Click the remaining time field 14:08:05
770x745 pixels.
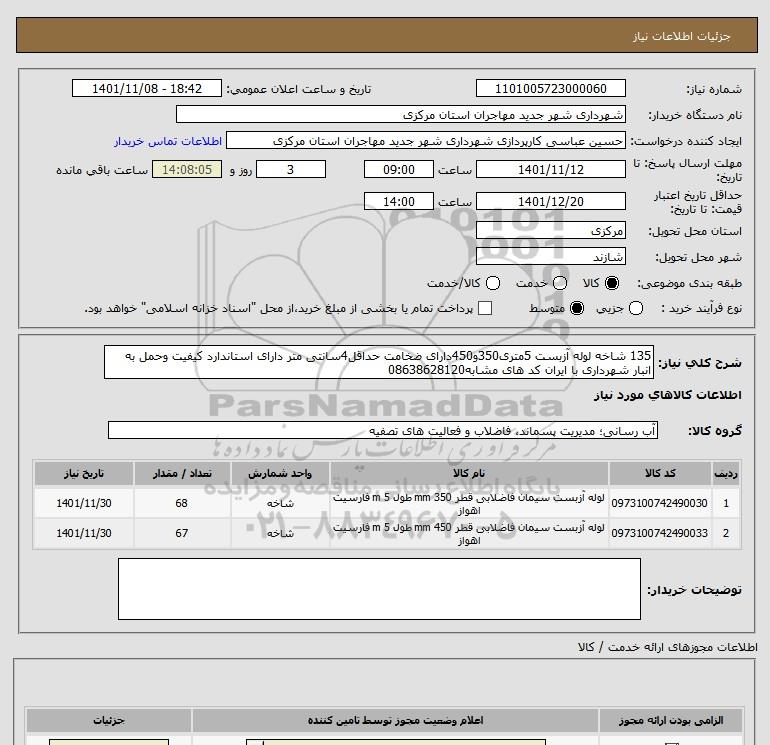tap(187, 169)
